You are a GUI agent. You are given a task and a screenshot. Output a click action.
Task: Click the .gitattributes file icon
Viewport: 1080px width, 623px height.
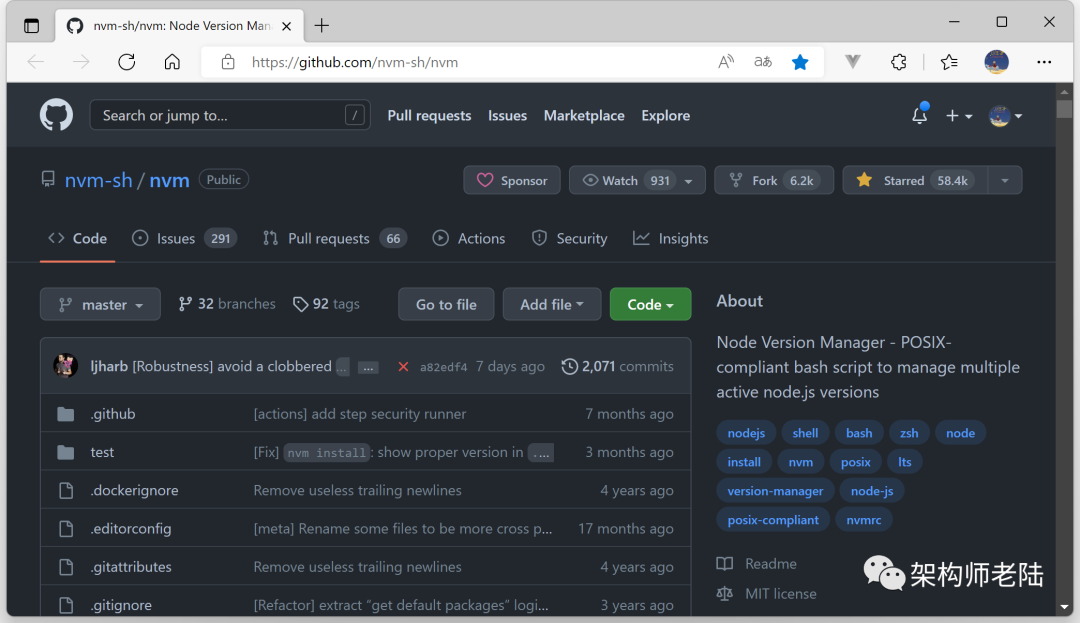65,567
